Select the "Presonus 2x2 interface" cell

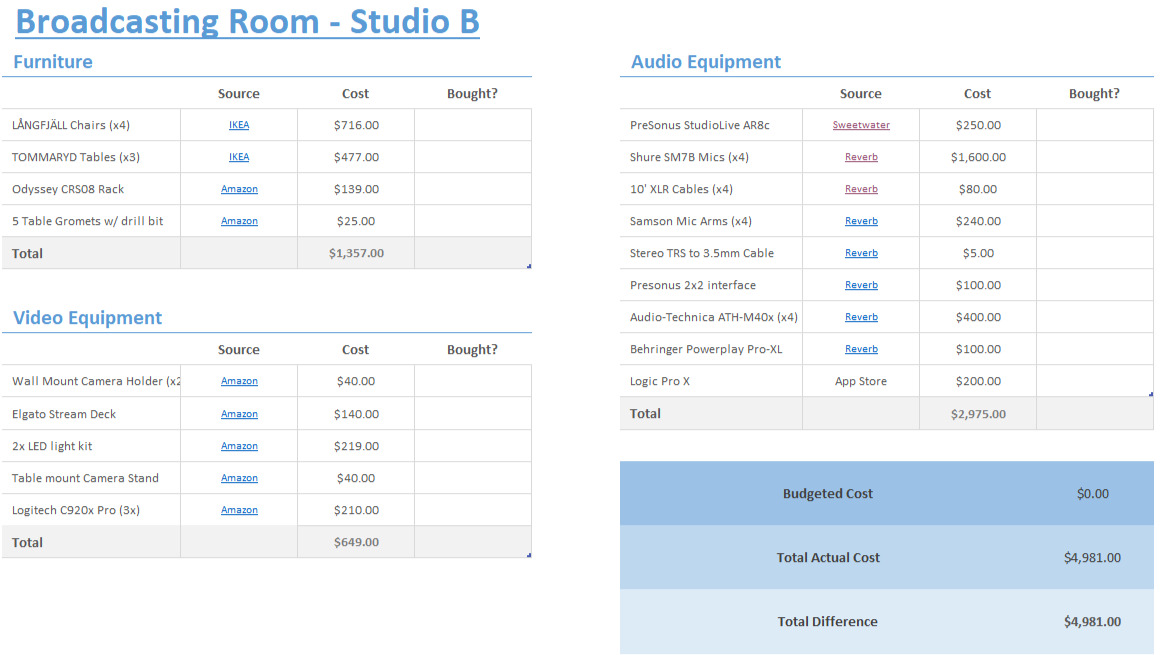point(711,285)
